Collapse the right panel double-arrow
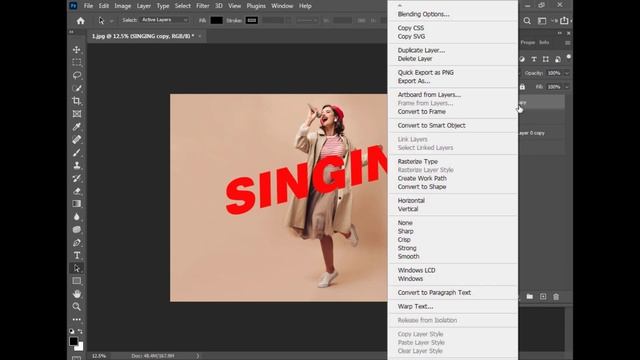 (560, 33)
